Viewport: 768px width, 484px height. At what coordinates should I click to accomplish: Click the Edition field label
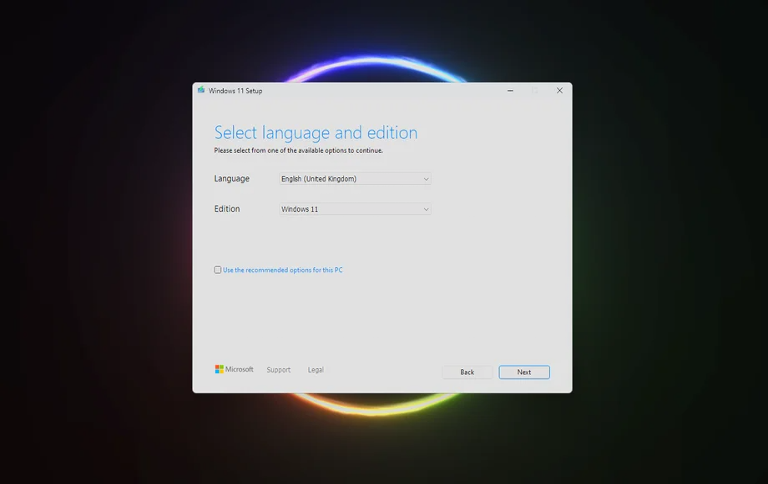tap(227, 209)
